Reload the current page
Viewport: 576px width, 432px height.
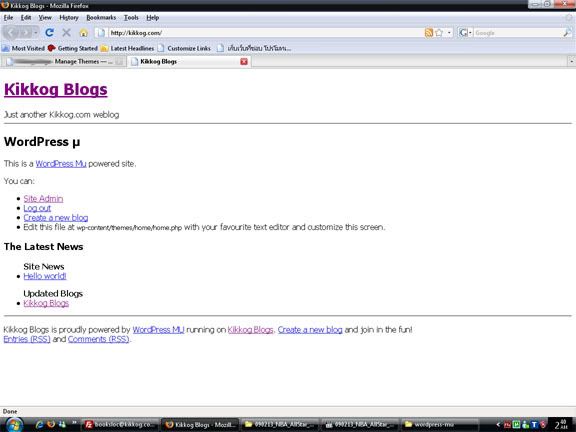(x=49, y=33)
